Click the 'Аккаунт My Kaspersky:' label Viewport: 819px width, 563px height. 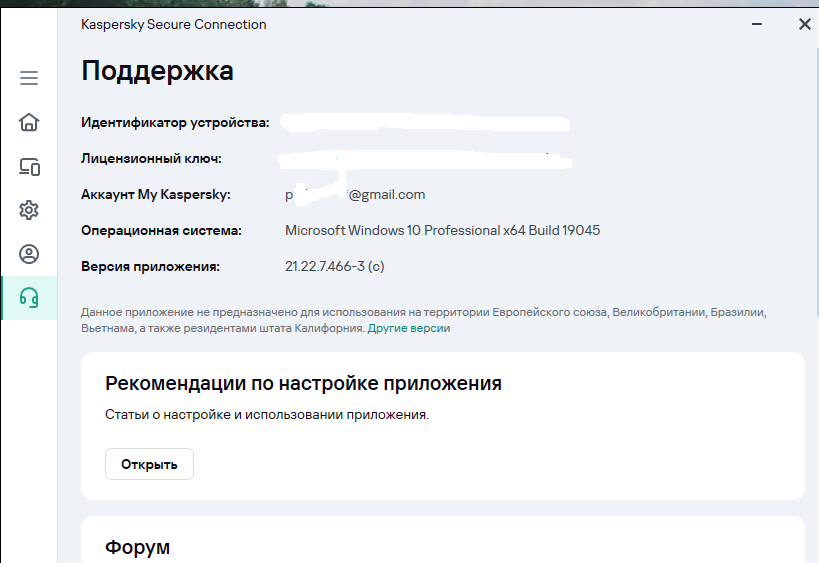(156, 194)
